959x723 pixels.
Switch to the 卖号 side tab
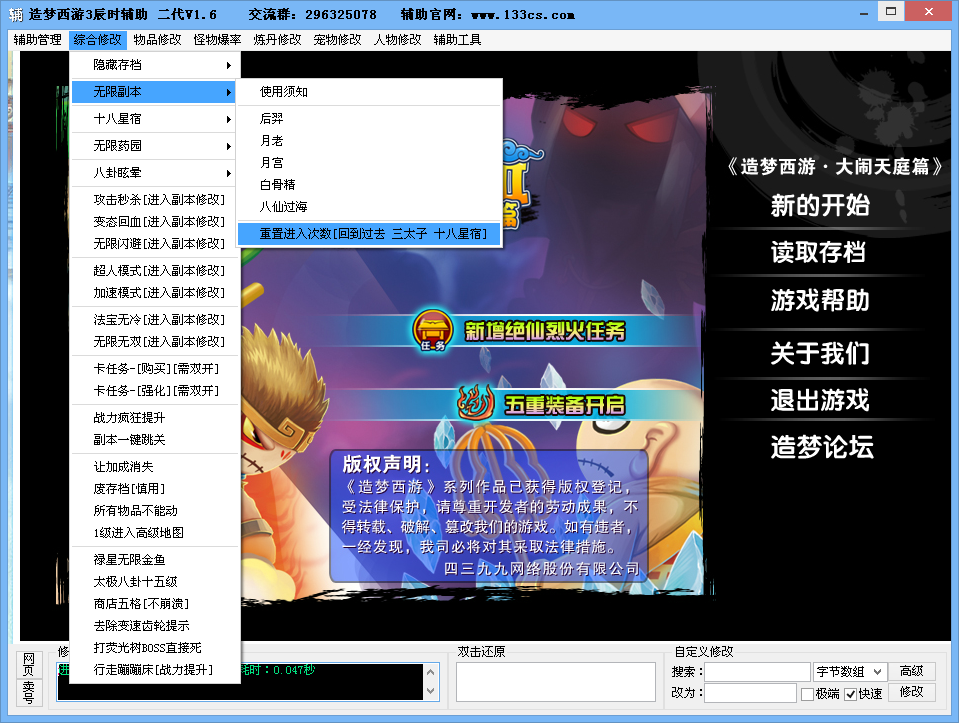point(29,692)
